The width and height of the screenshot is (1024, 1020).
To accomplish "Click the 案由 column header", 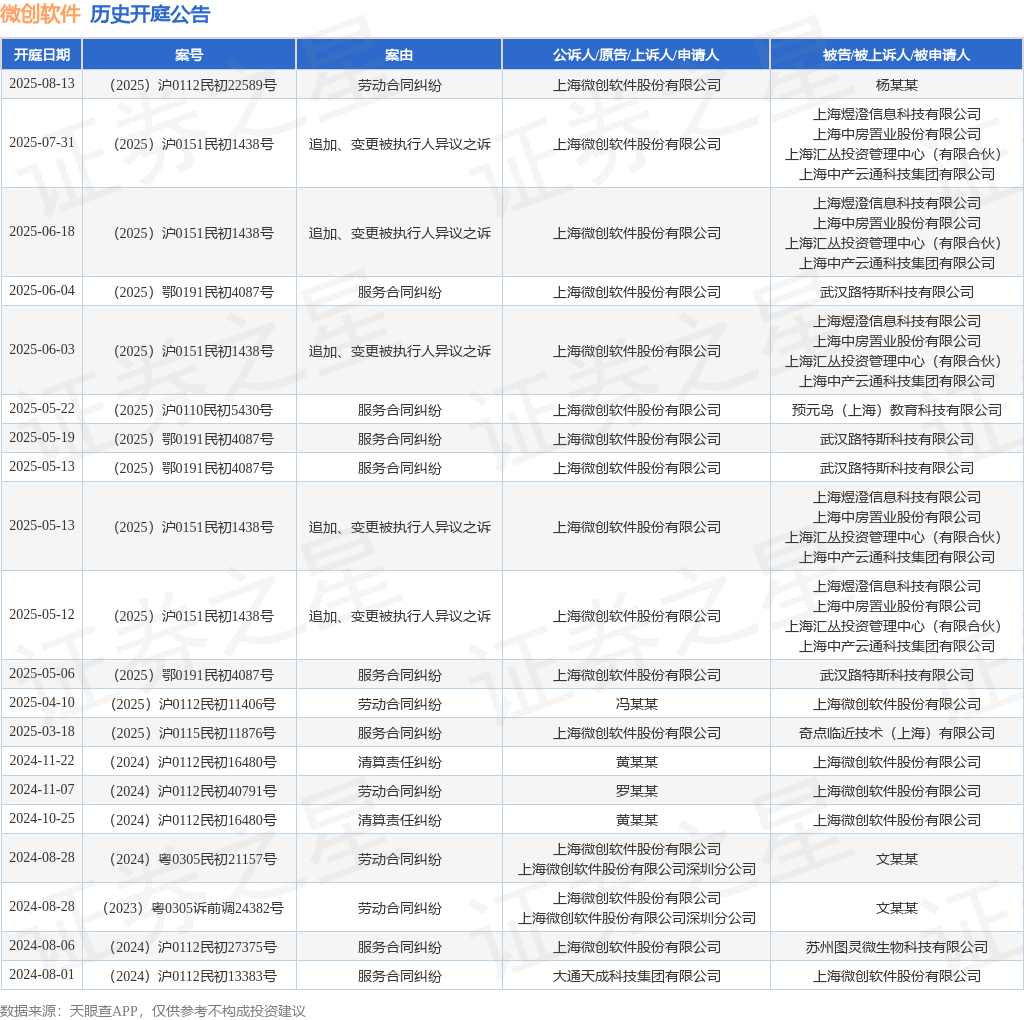I will 399,55.
